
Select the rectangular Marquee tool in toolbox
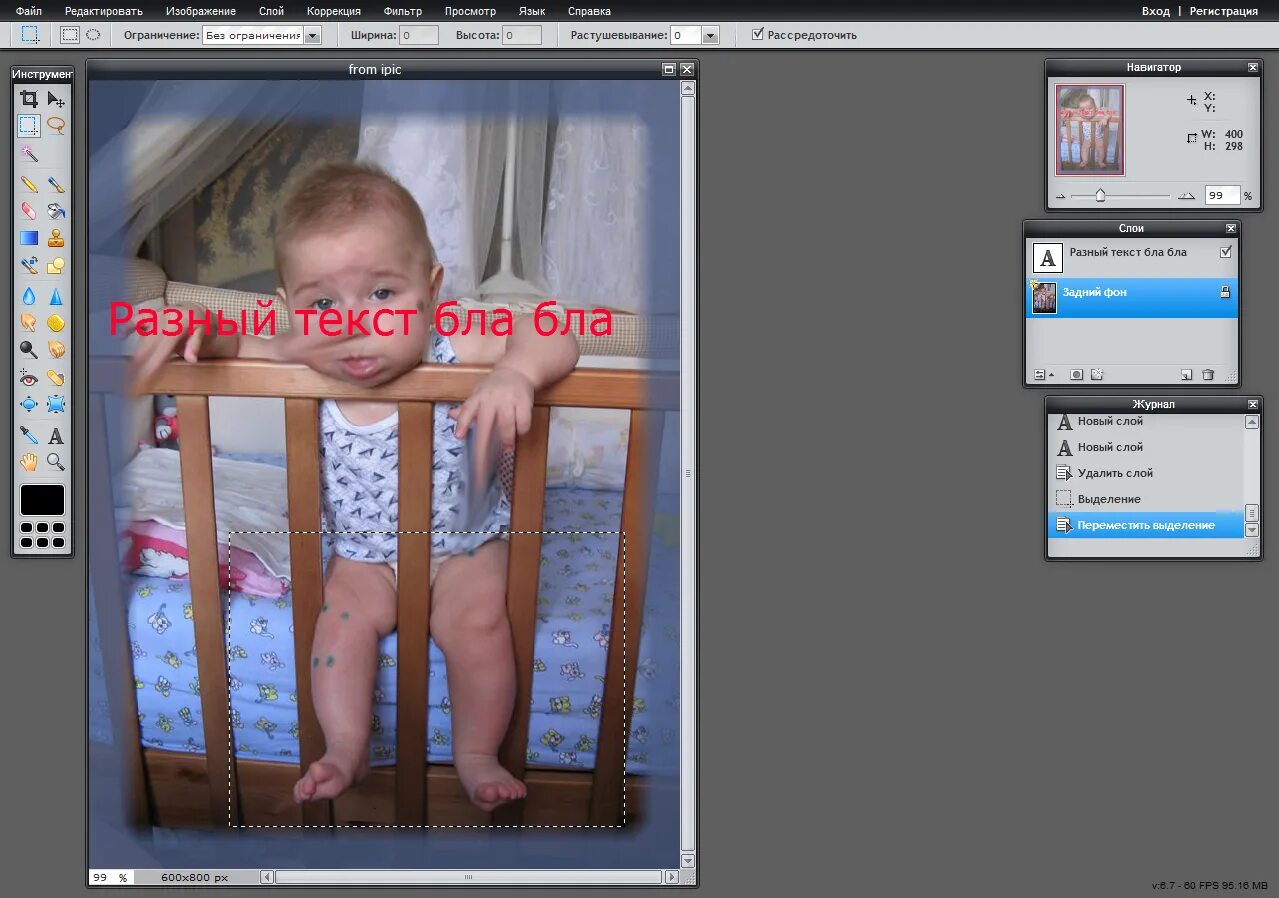(29, 126)
